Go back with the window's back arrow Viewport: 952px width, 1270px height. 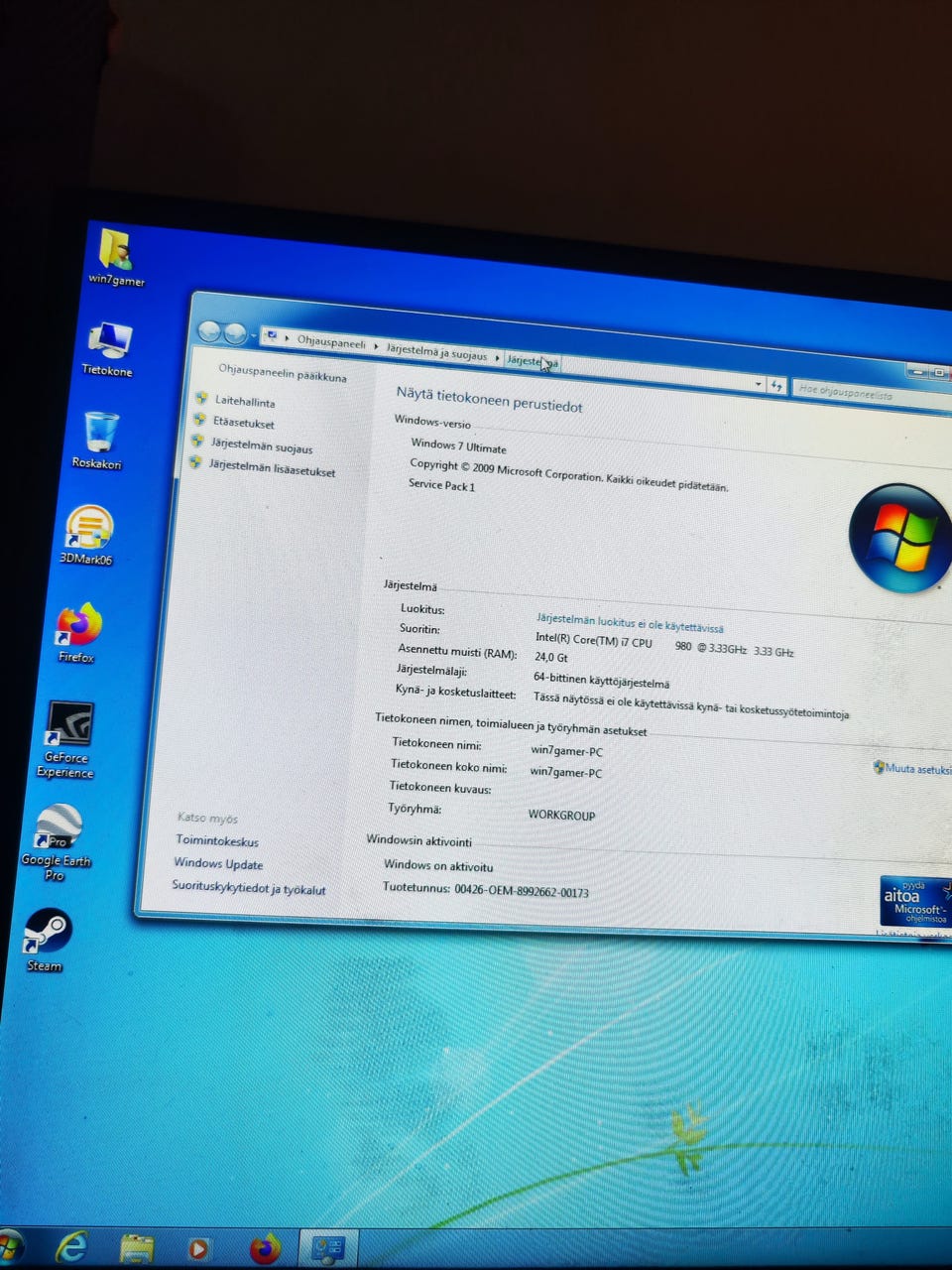click(209, 331)
